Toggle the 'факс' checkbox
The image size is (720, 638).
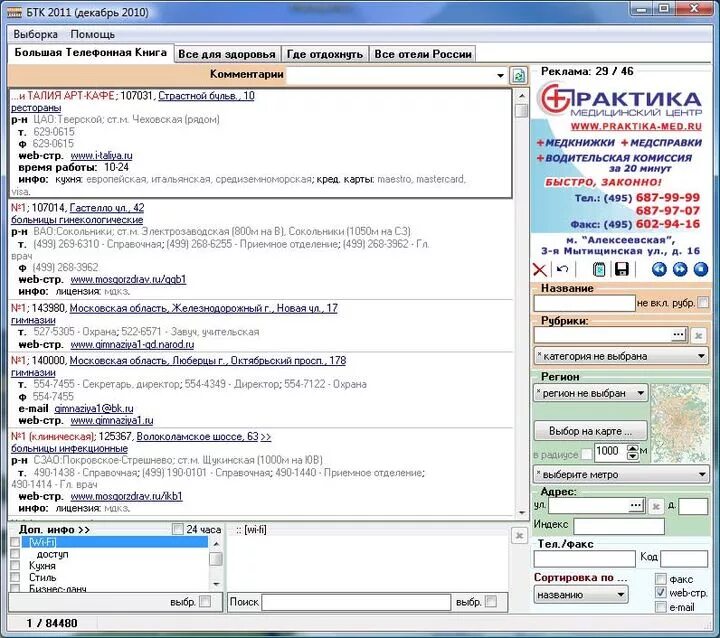point(661,579)
